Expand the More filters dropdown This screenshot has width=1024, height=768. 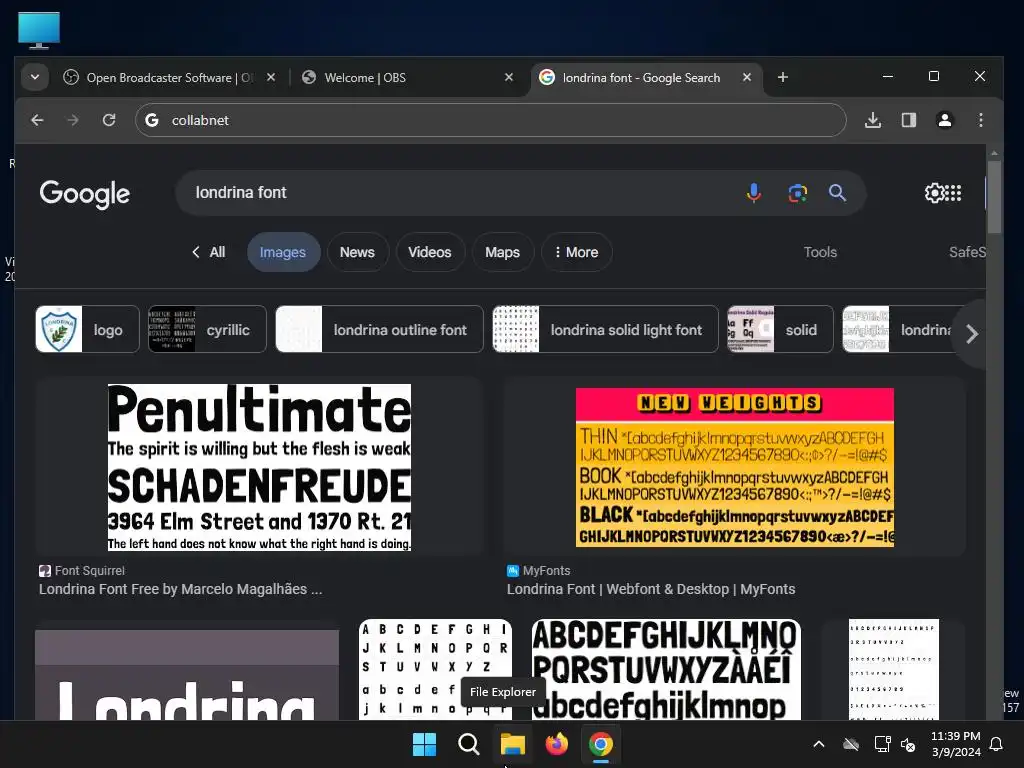click(x=576, y=252)
